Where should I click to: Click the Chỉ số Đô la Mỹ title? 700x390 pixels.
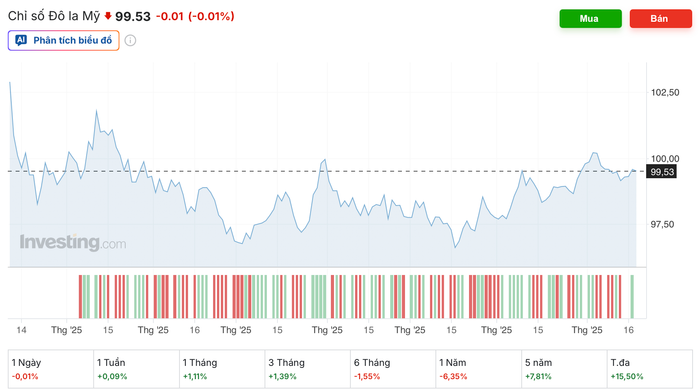54,16
